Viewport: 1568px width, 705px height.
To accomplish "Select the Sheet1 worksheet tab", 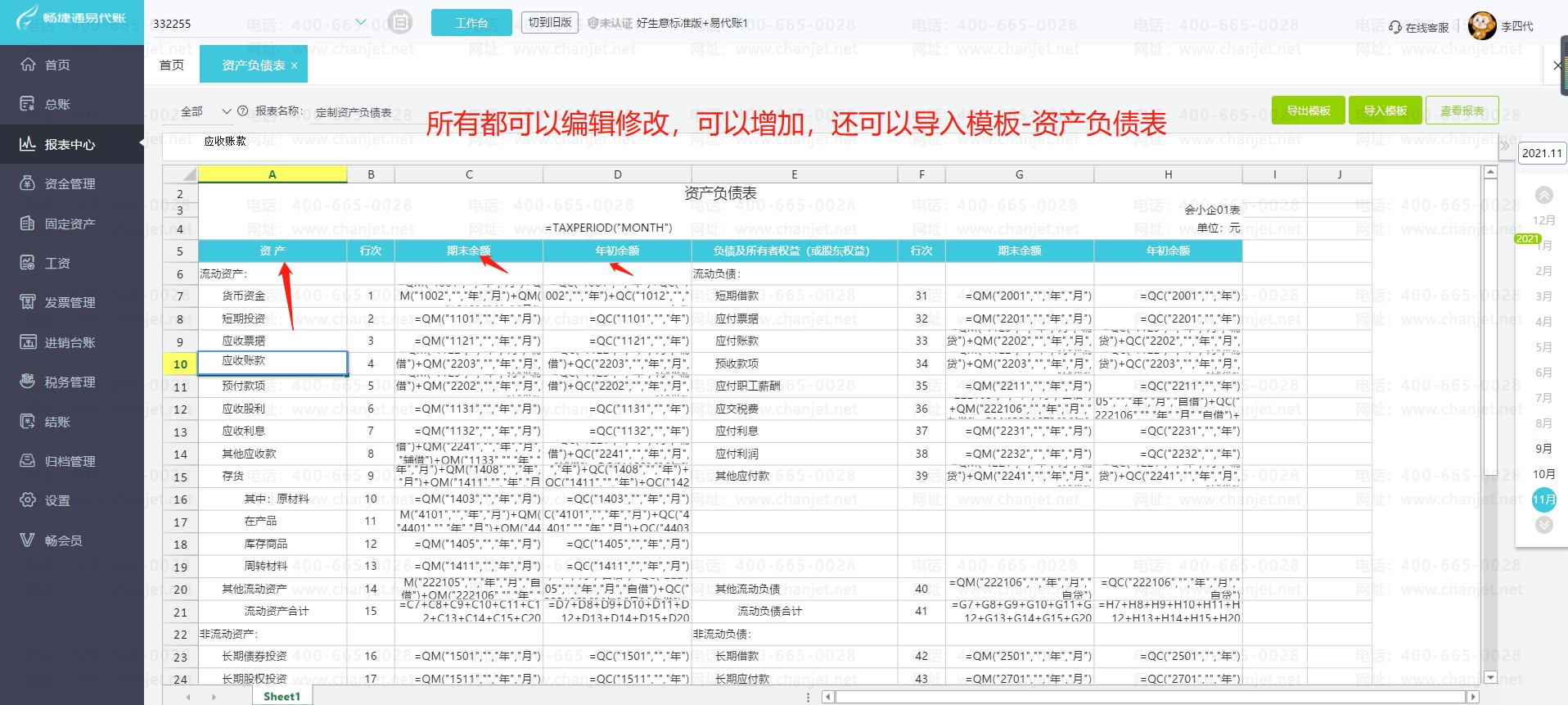I will pyautogui.click(x=282, y=696).
